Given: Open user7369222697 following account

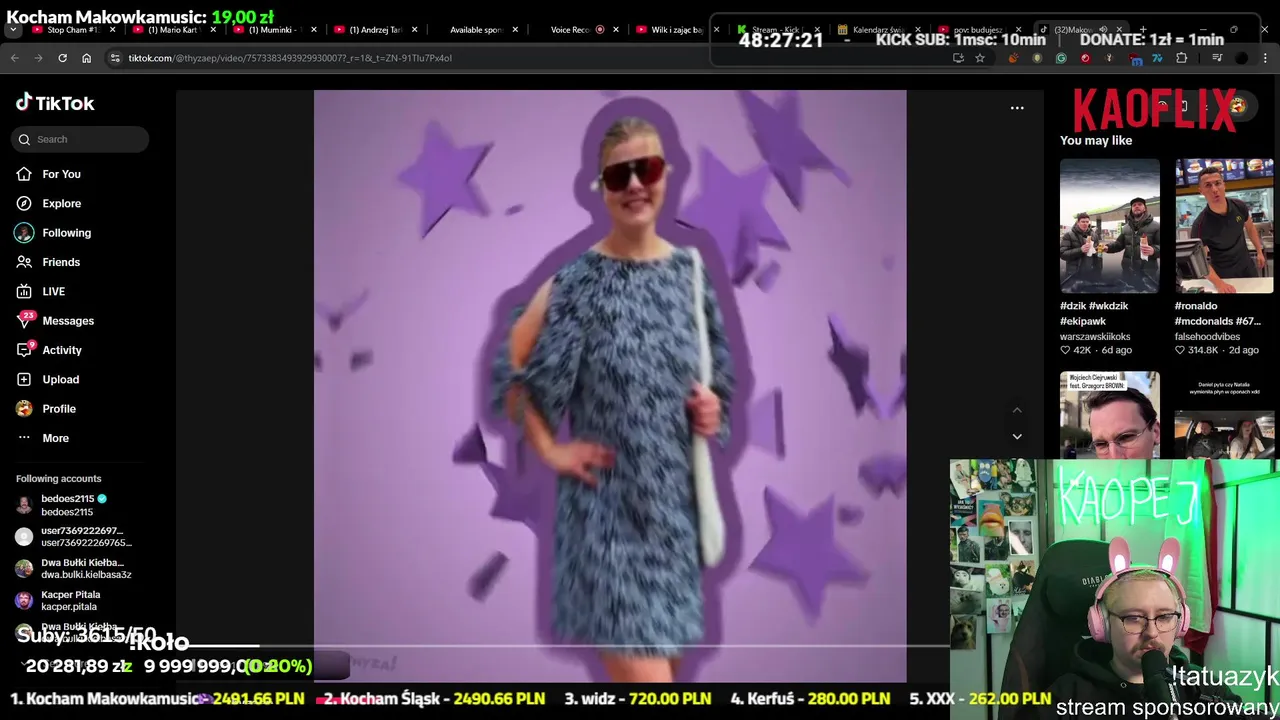Looking at the screenshot, I should (x=75, y=537).
